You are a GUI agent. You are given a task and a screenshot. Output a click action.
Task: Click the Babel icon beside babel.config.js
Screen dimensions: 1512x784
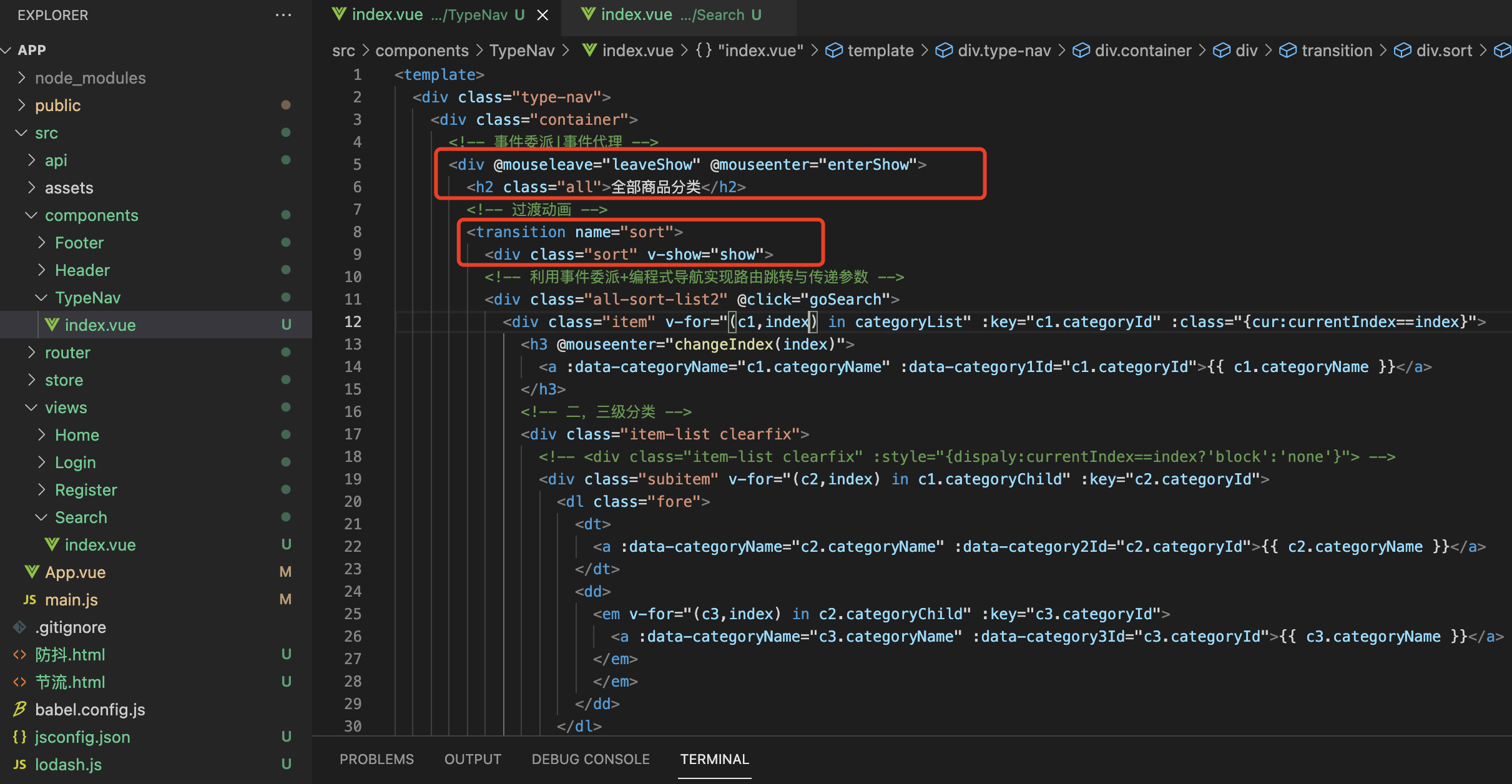coord(19,709)
